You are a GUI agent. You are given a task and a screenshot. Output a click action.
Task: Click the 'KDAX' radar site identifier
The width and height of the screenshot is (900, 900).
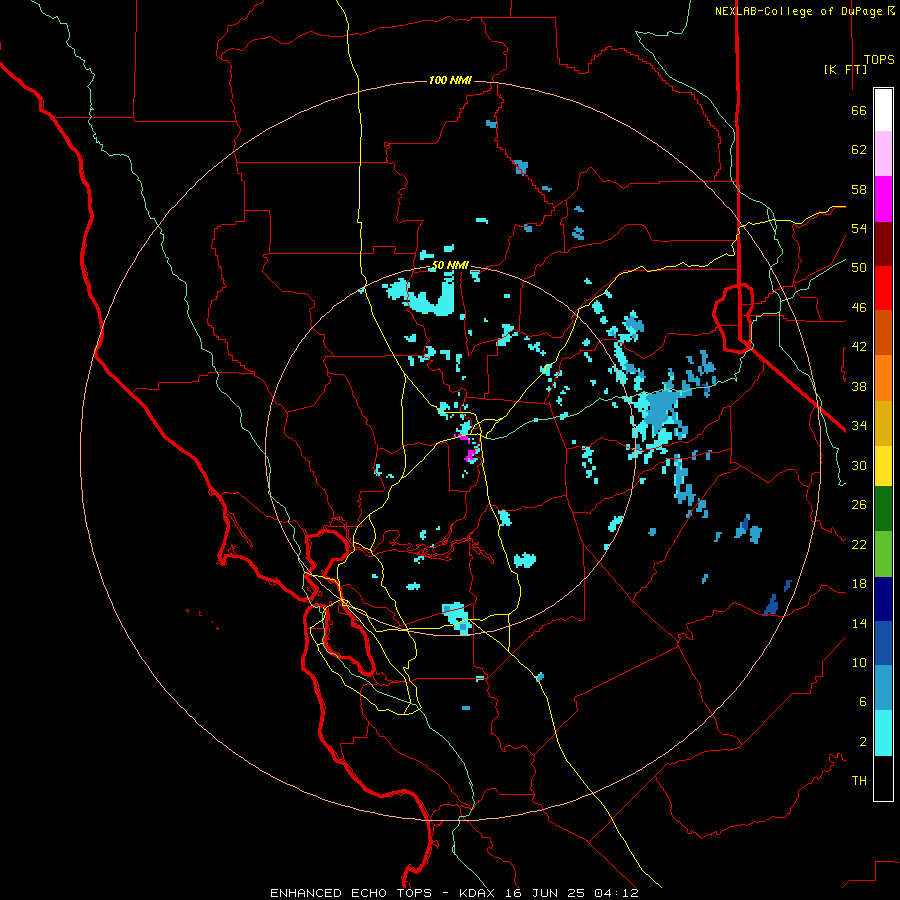(479, 893)
